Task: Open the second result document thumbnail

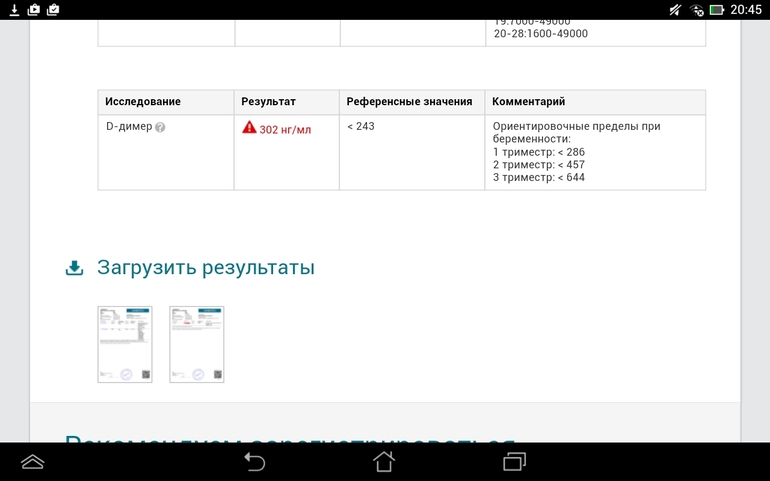Action: [197, 344]
